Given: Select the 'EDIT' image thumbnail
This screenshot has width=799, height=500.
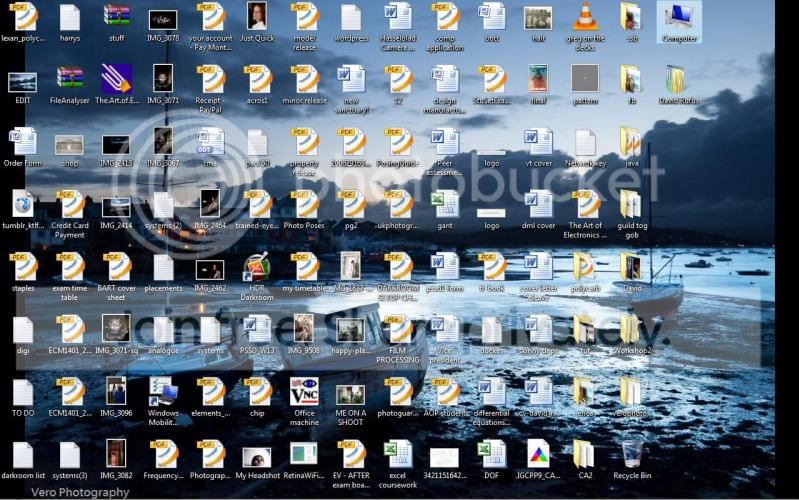Looking at the screenshot, I should click(23, 83).
